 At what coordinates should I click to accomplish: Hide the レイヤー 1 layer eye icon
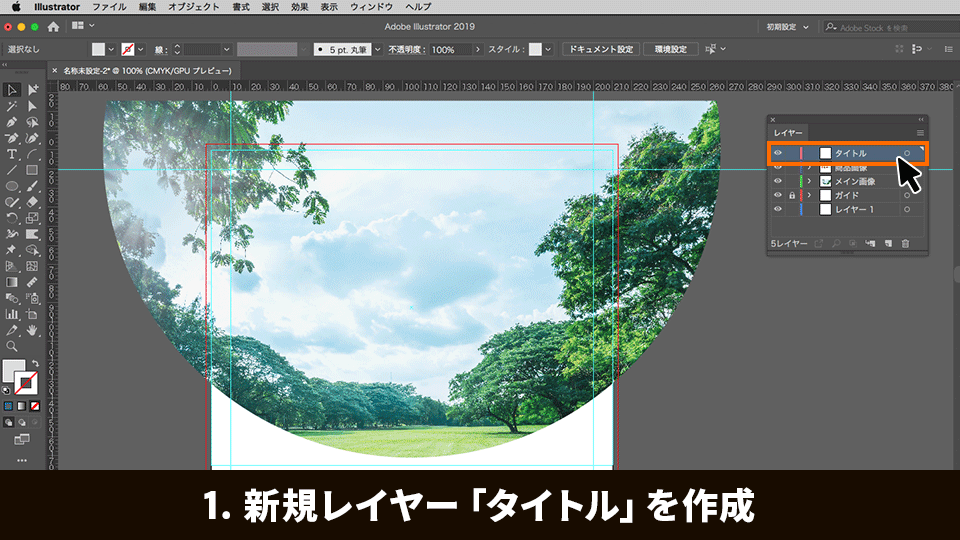coord(778,209)
